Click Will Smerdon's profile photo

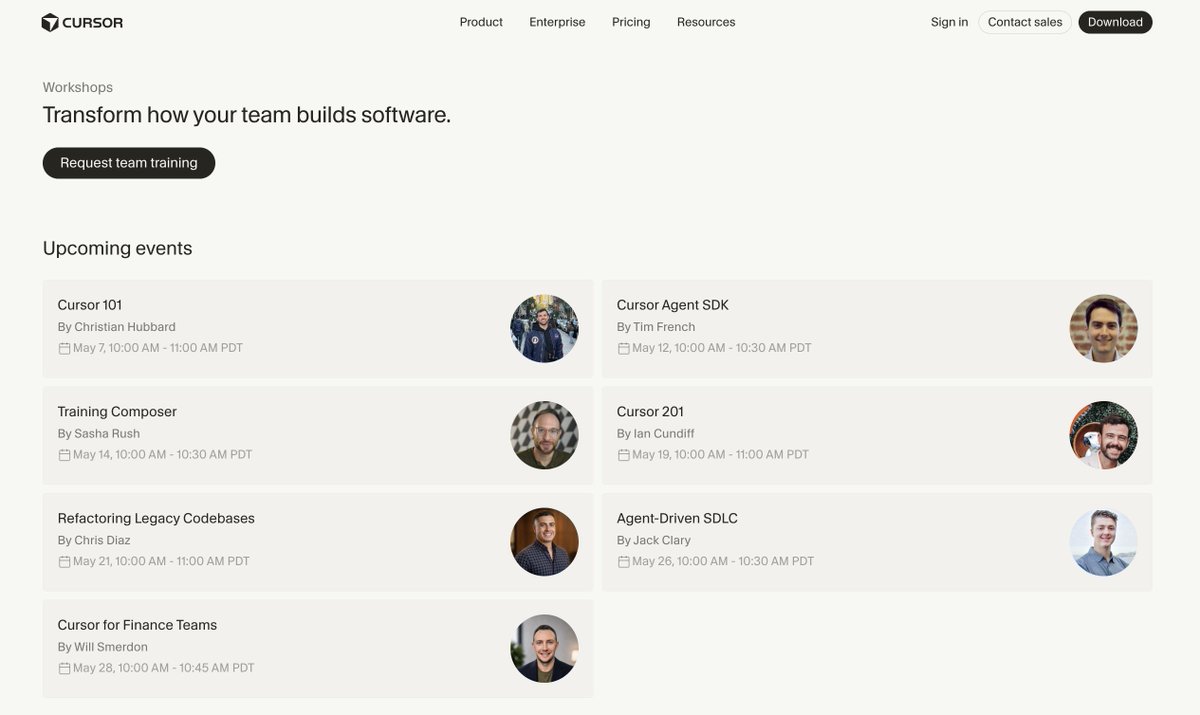point(544,648)
